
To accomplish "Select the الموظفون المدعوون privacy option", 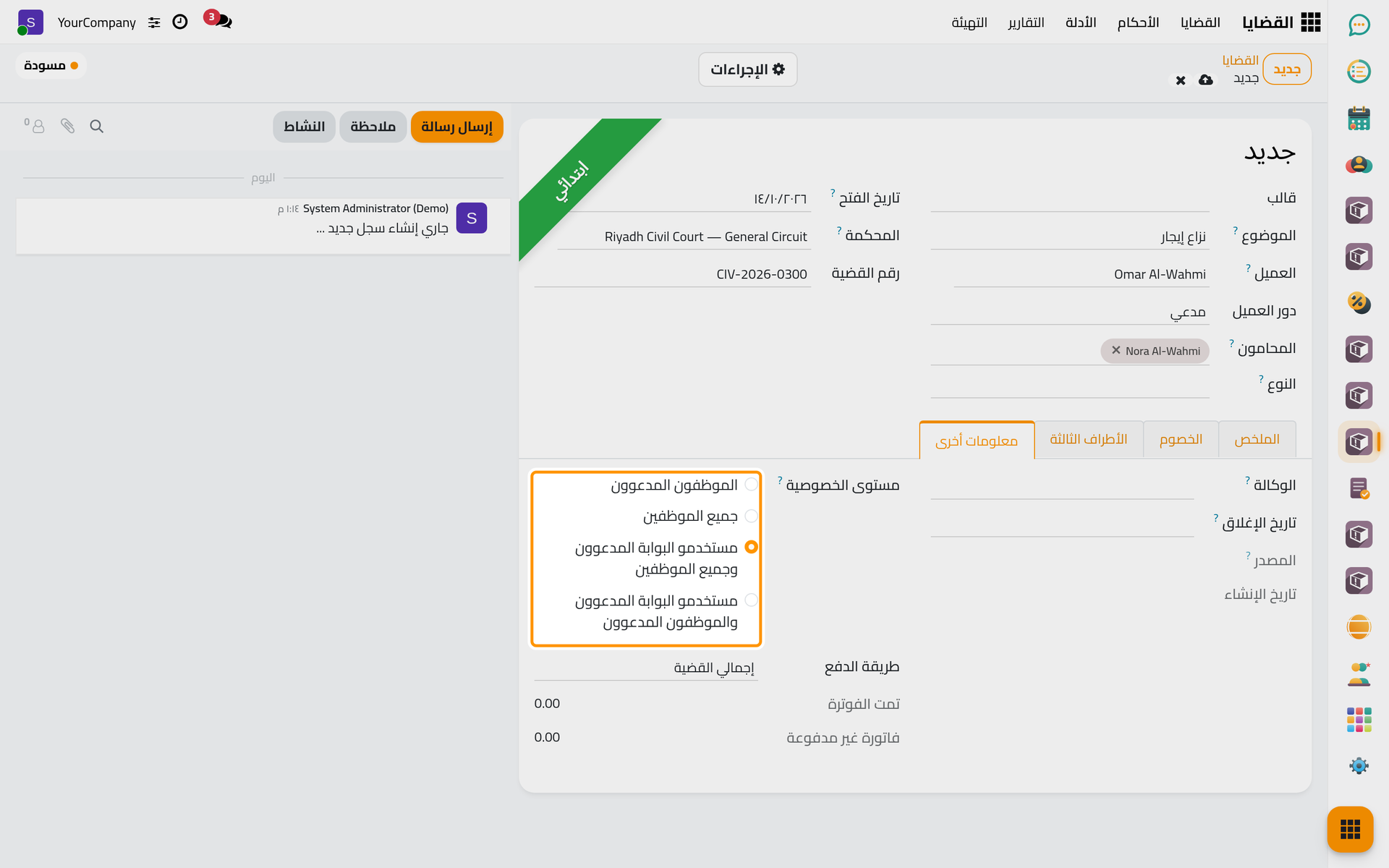I will coord(751,485).
